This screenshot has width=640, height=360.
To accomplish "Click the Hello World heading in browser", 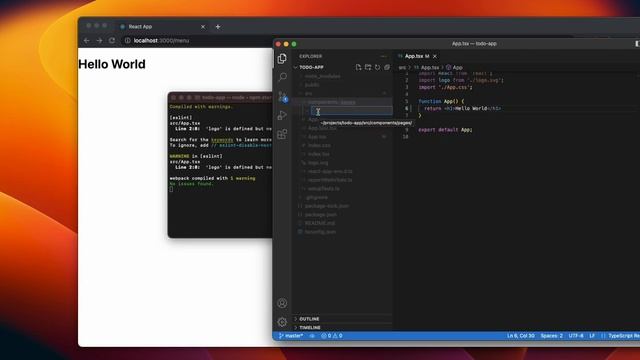I will point(112,64).
